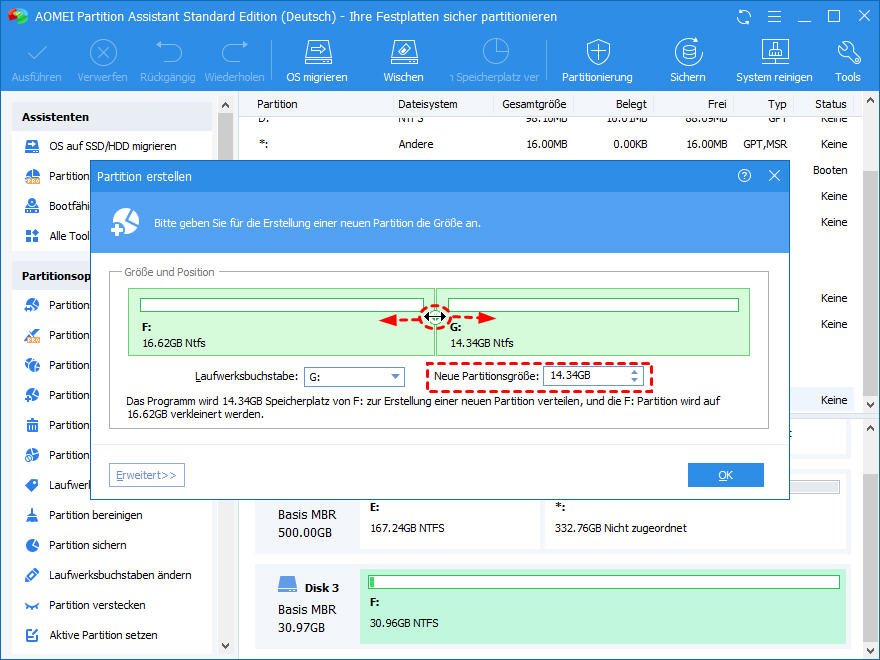The width and height of the screenshot is (880, 660).
Task: Decrease the partition size with down stepper
Action: click(x=634, y=380)
